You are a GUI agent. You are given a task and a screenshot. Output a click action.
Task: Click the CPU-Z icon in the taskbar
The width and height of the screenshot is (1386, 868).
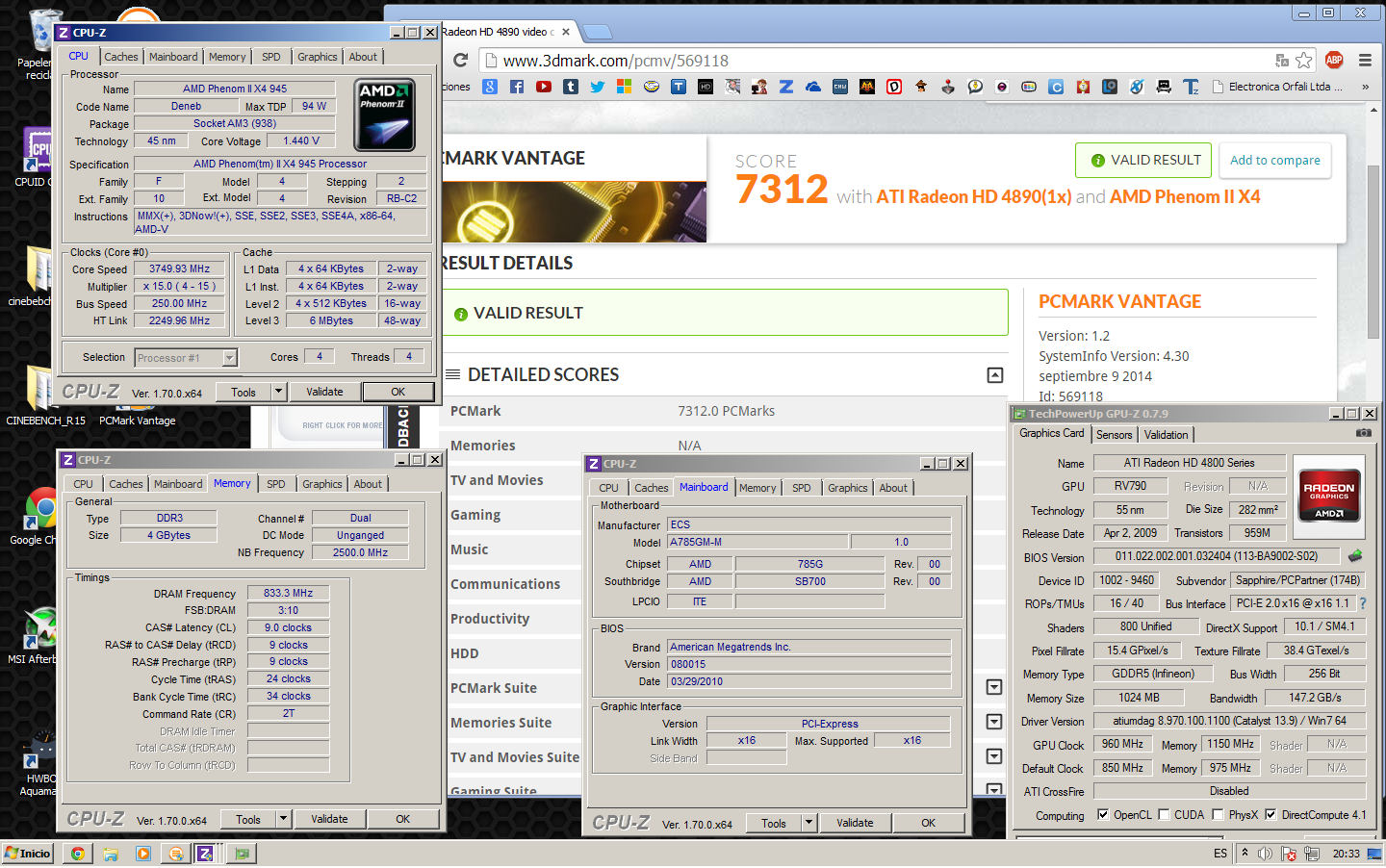coord(205,854)
